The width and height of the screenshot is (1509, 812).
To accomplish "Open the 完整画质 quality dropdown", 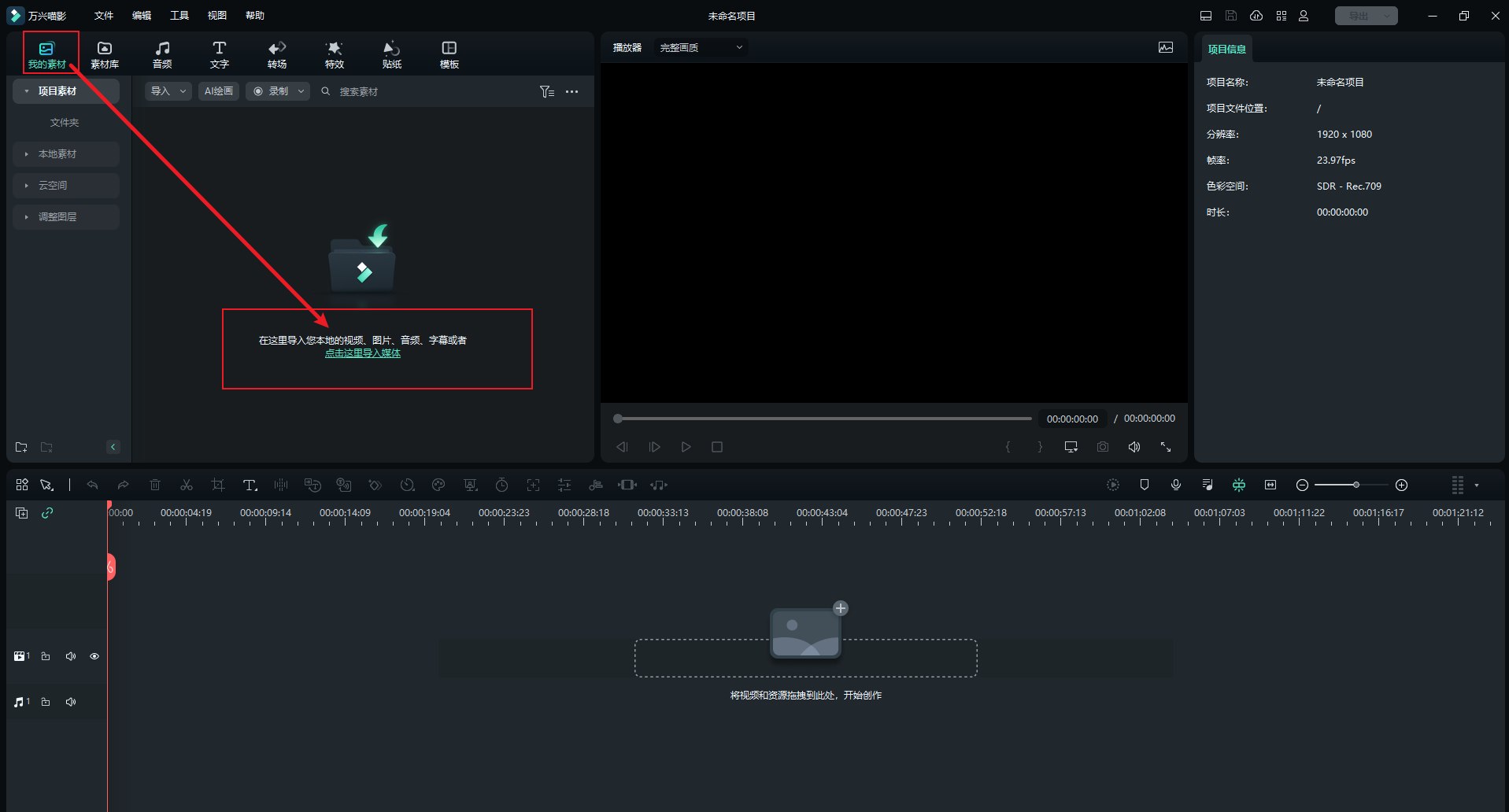I will click(x=701, y=48).
